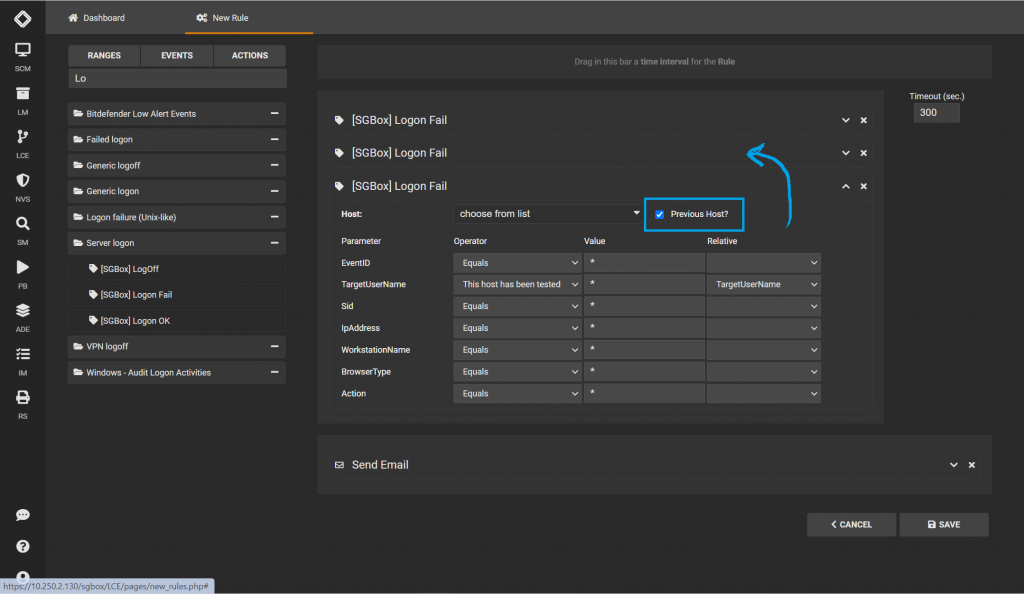1024x594 pixels.
Task: Open TargetUserName relative dropdown
Action: click(763, 285)
